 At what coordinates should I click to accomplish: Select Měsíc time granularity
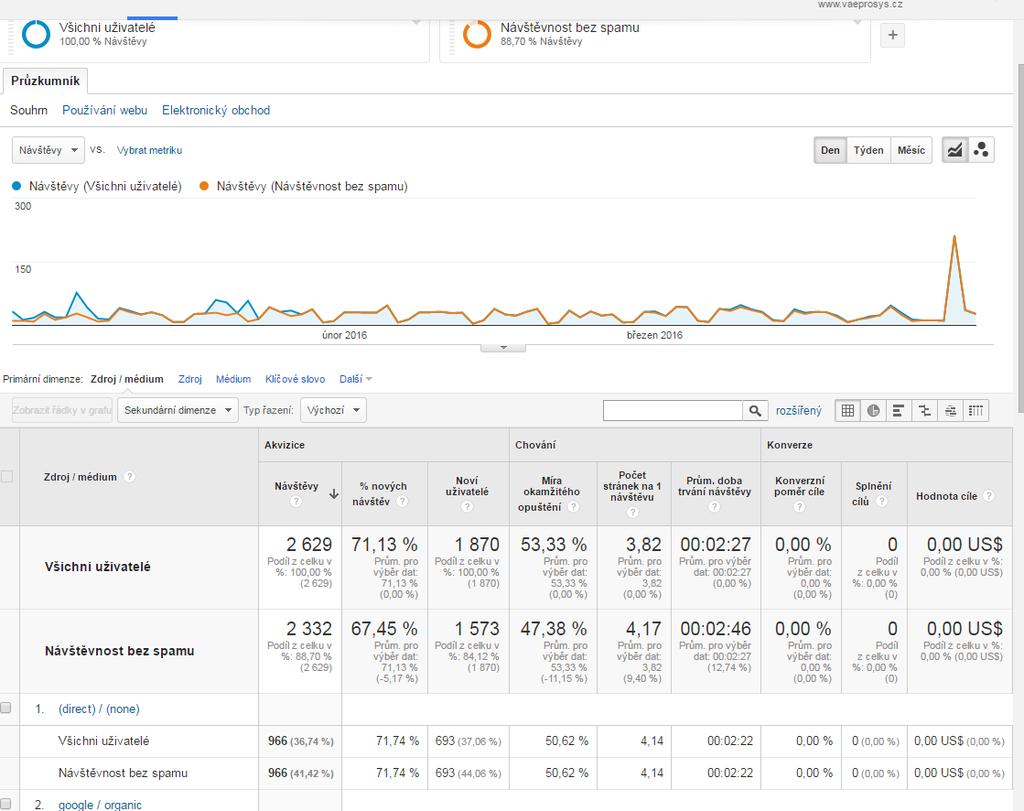911,150
